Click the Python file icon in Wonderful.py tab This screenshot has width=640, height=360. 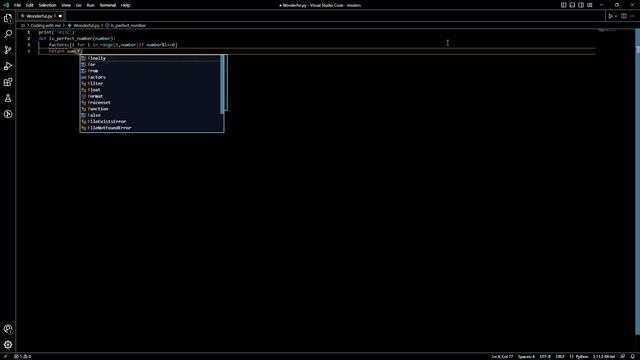23,16
